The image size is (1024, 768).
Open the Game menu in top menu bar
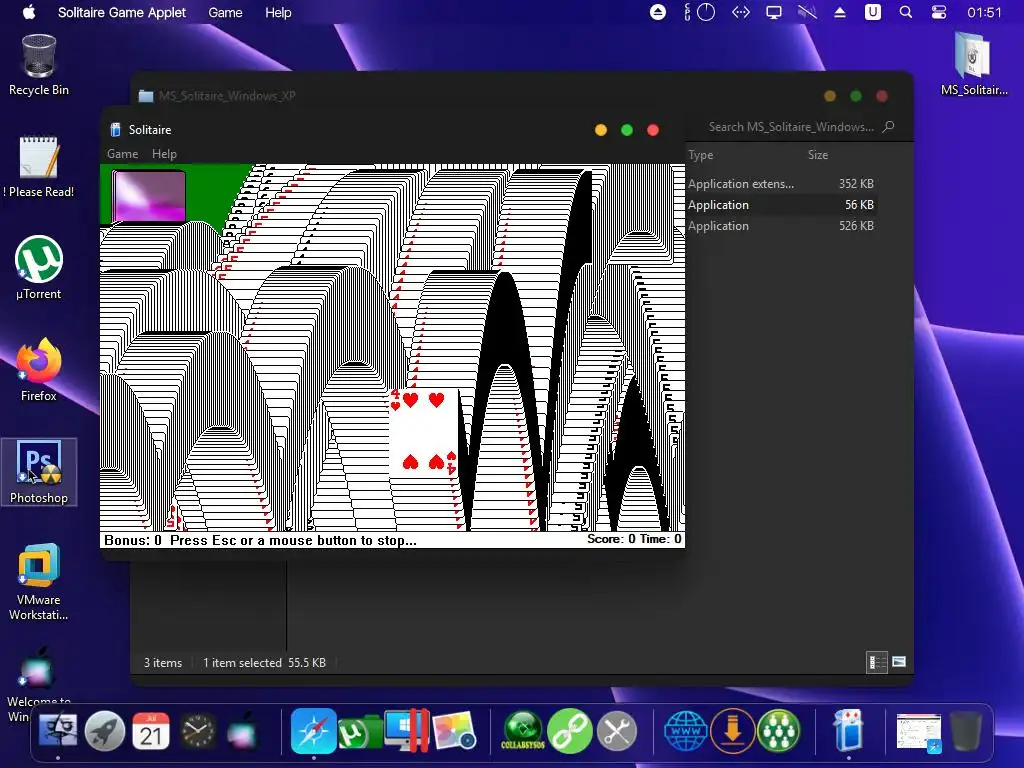click(225, 12)
